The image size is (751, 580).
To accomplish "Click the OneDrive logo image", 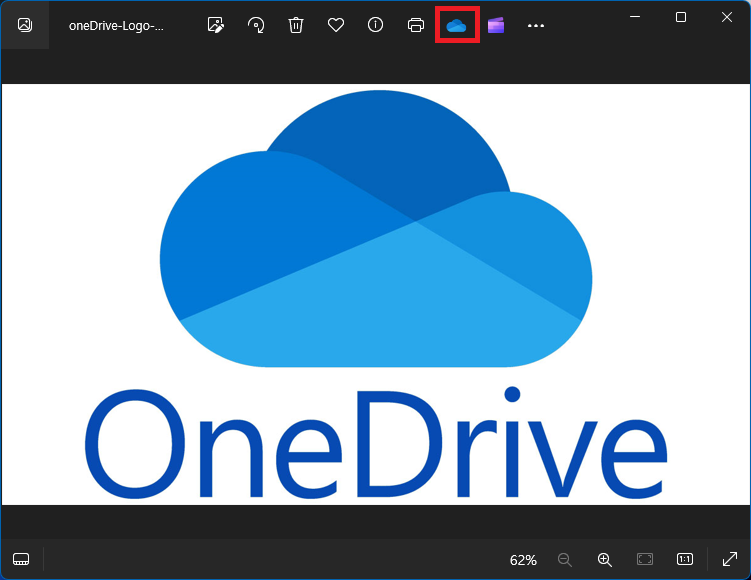I will 376,294.
